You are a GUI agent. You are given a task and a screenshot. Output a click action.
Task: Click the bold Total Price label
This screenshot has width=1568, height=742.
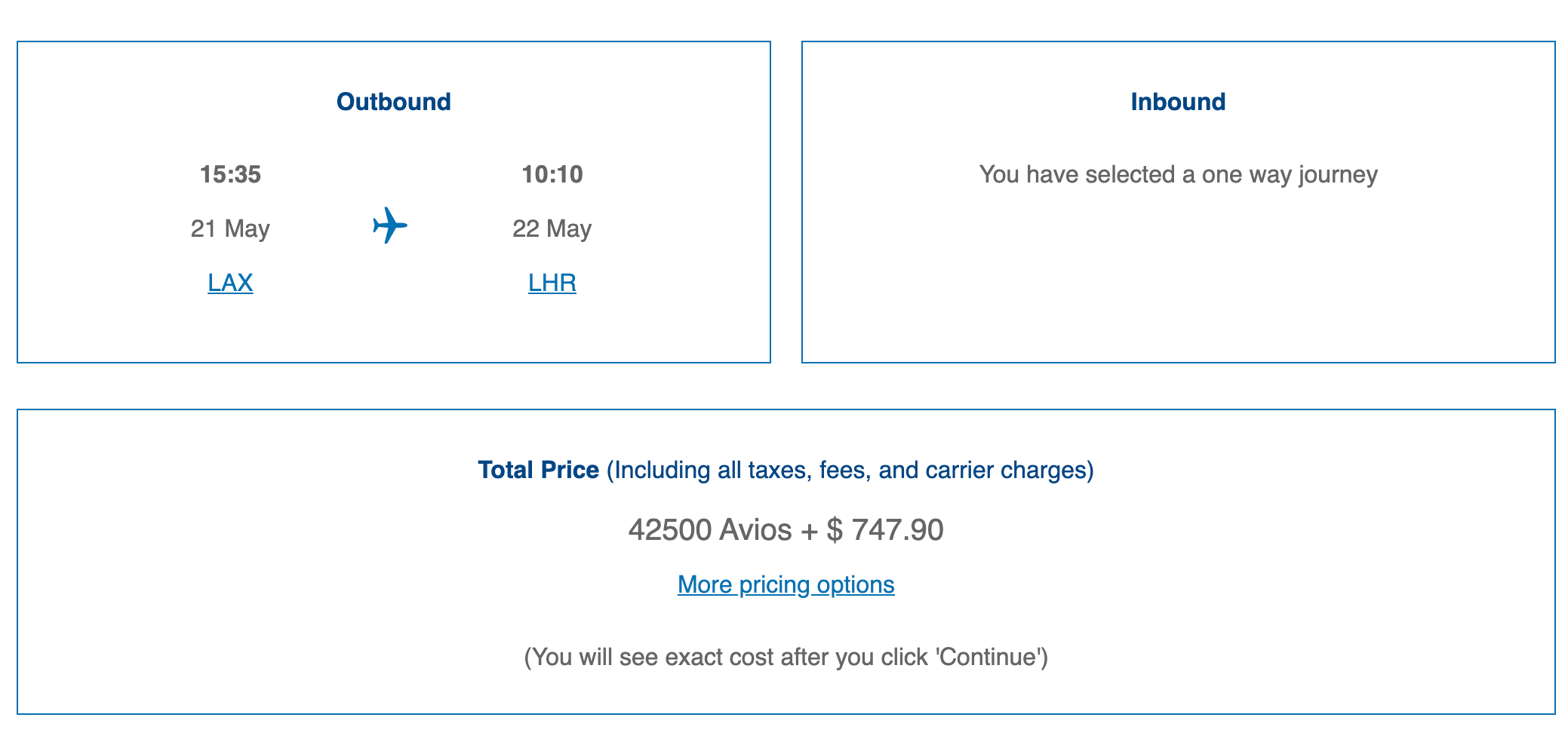click(538, 470)
